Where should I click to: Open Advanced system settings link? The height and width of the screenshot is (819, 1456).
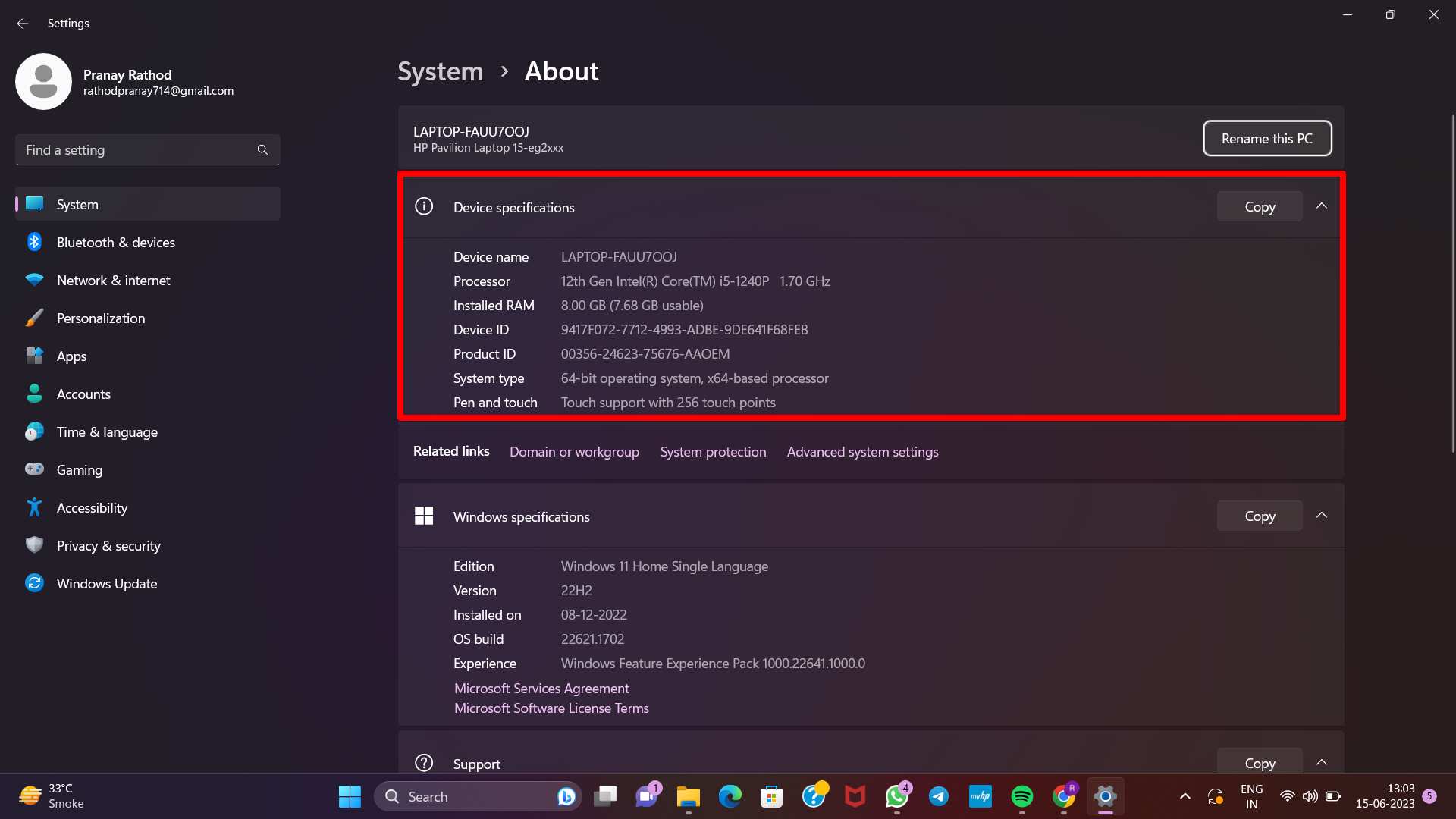(x=862, y=451)
